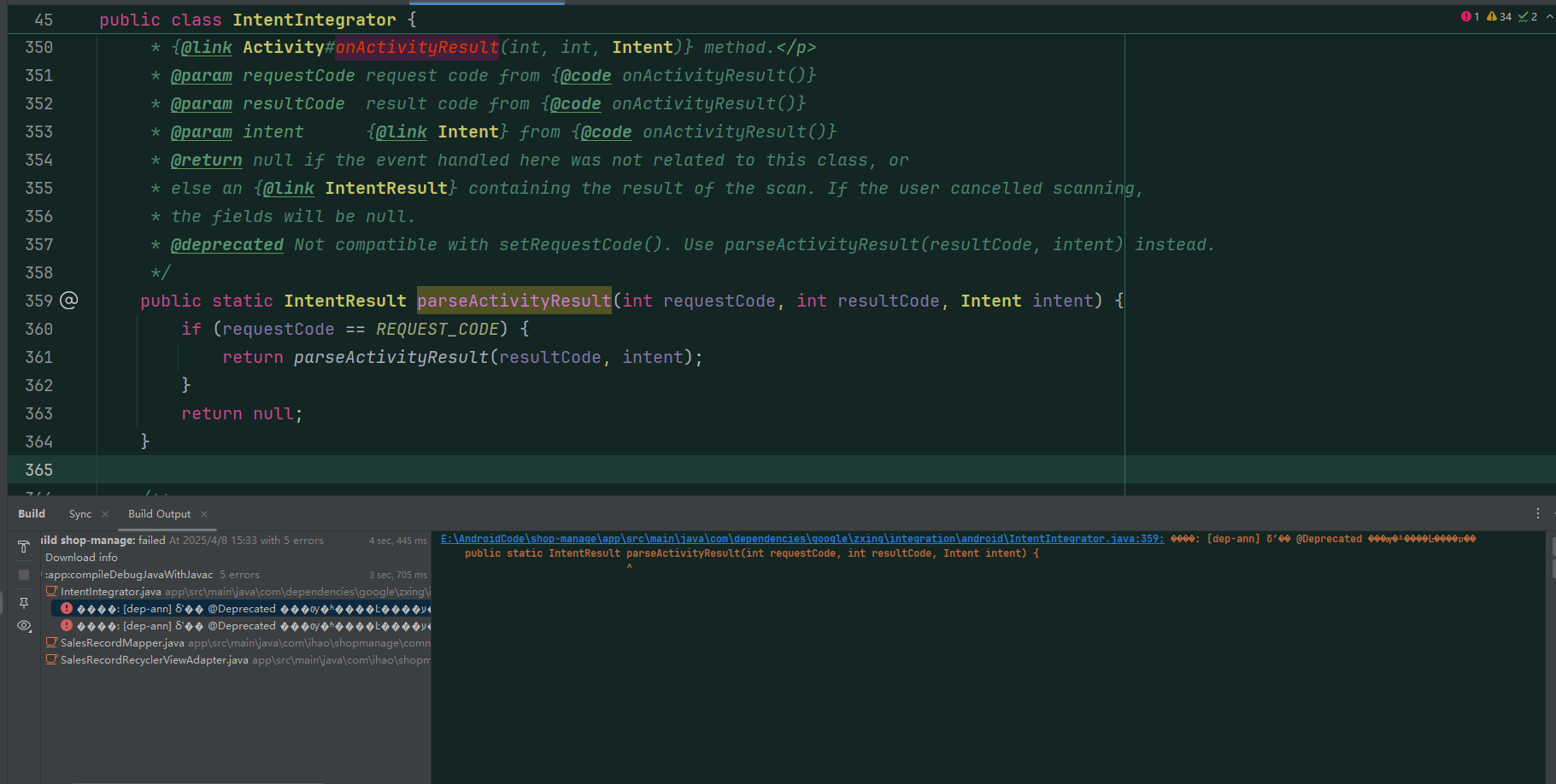Screen dimensions: 1556x784
Task: Click the build hammer icon in Build panel
Action: 24,547
